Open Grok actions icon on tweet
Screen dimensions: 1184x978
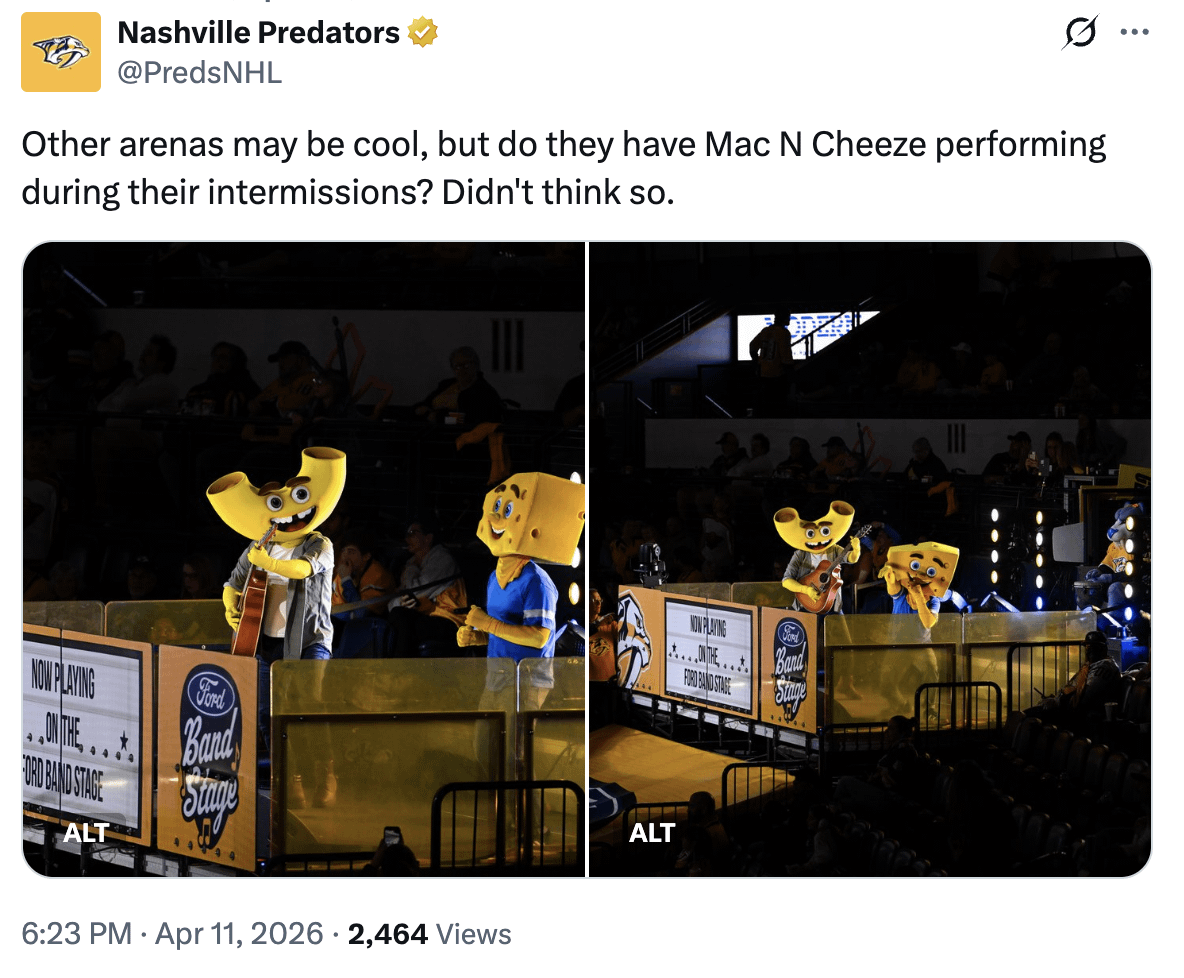tap(1081, 33)
